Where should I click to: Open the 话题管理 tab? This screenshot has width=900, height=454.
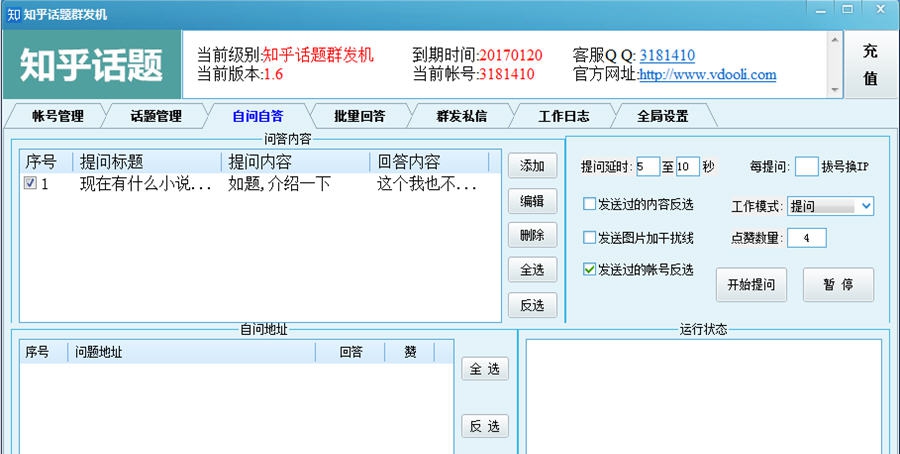[156, 116]
